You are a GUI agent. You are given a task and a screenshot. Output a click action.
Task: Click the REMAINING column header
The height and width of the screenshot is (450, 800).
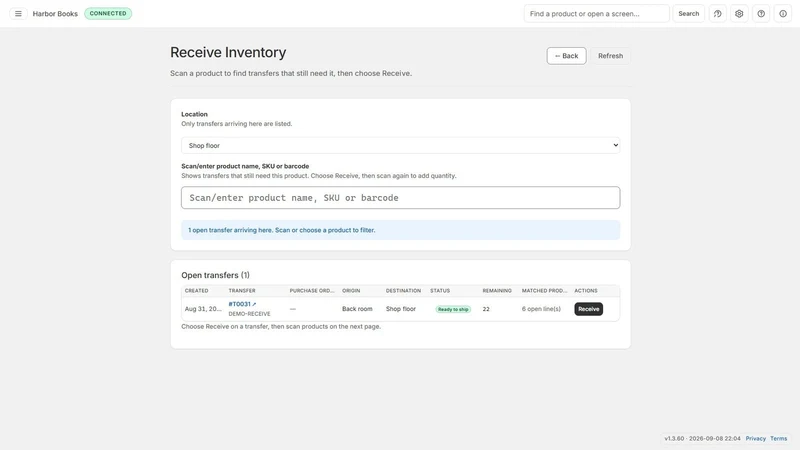(x=497, y=290)
